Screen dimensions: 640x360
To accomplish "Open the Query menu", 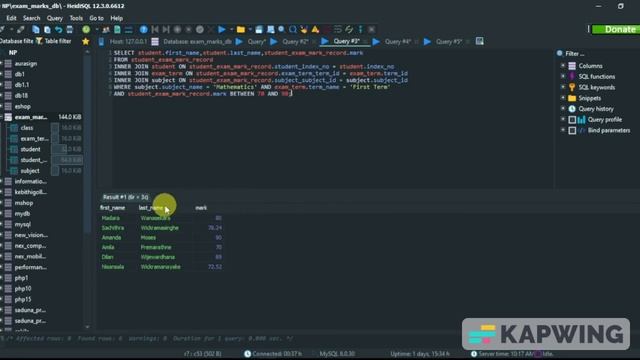I will (x=55, y=18).
